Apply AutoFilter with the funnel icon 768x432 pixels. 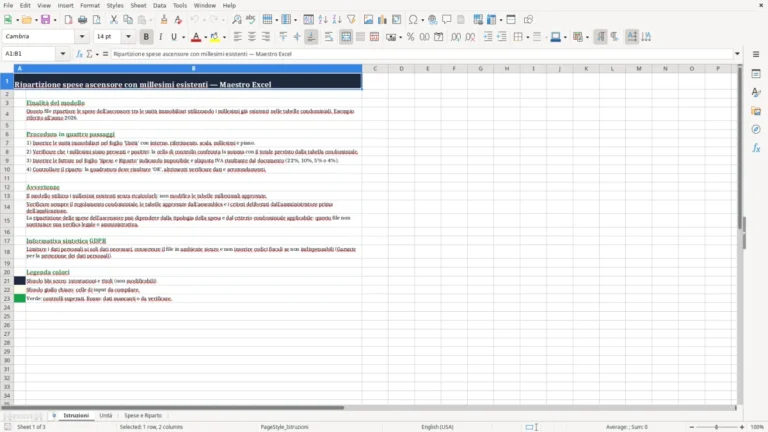tap(351, 20)
